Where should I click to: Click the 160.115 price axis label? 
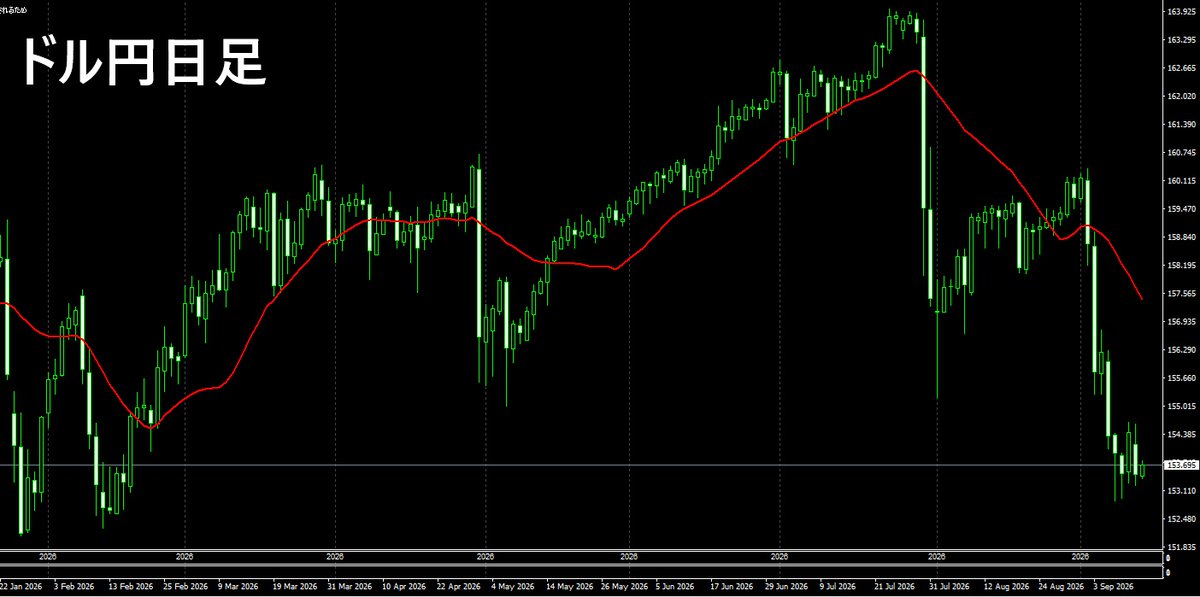point(1181,181)
